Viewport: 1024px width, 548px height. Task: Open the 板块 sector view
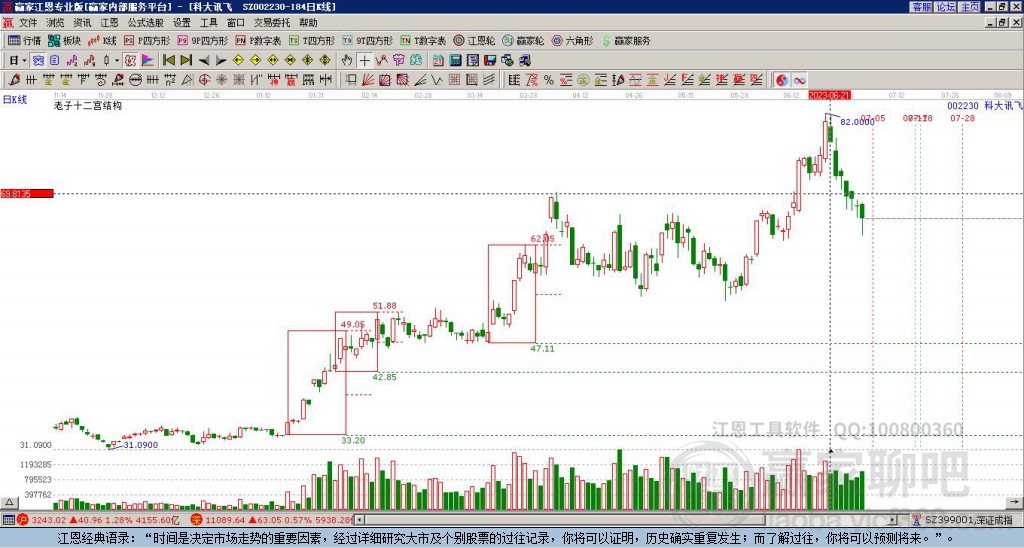pos(64,40)
